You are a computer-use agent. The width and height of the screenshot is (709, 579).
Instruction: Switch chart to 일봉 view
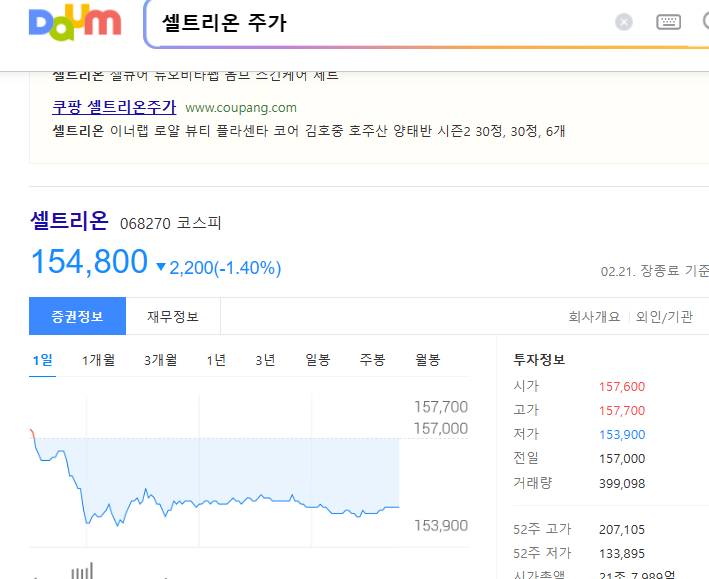(318, 361)
